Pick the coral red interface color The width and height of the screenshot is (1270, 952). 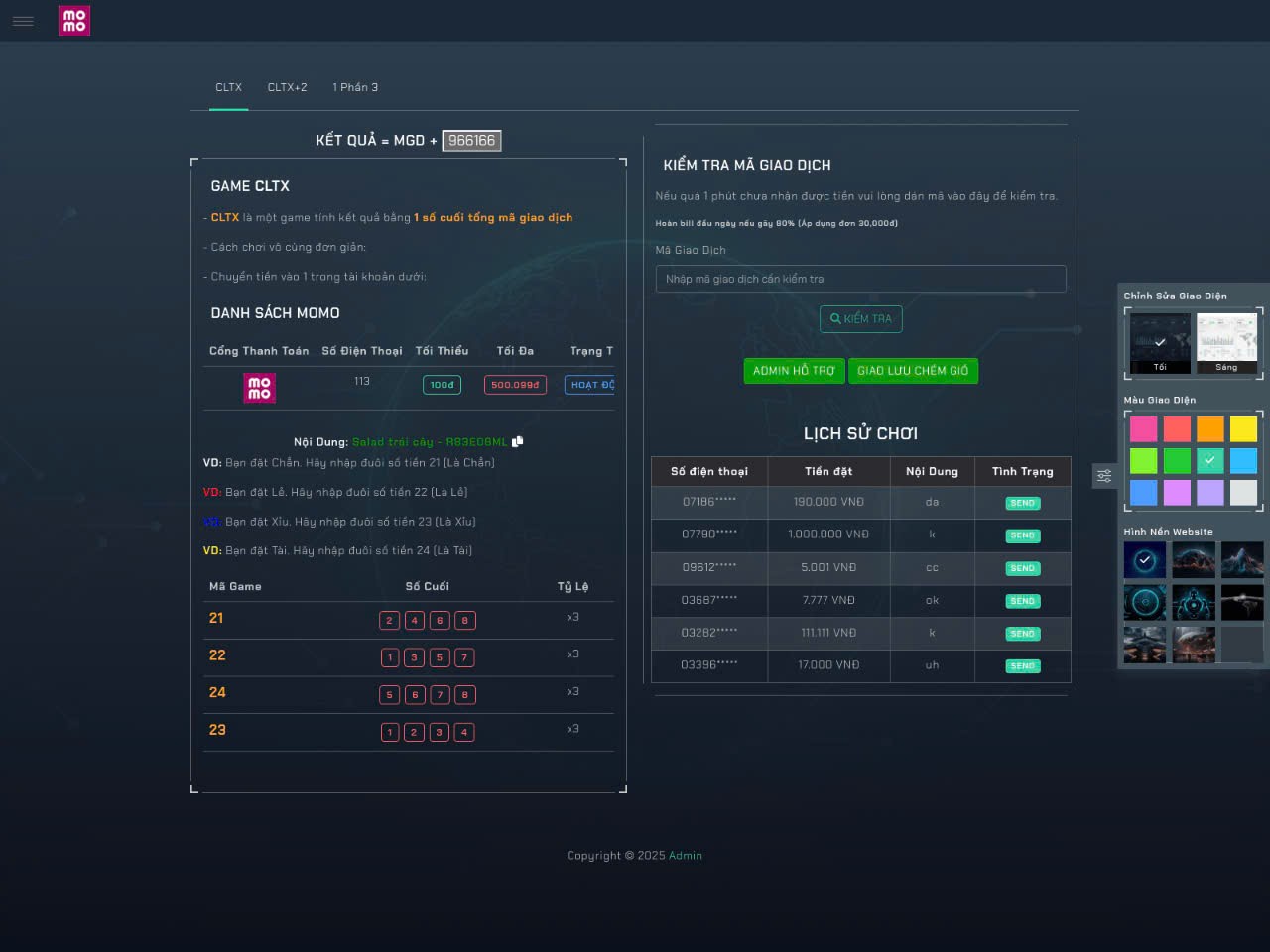click(1177, 428)
